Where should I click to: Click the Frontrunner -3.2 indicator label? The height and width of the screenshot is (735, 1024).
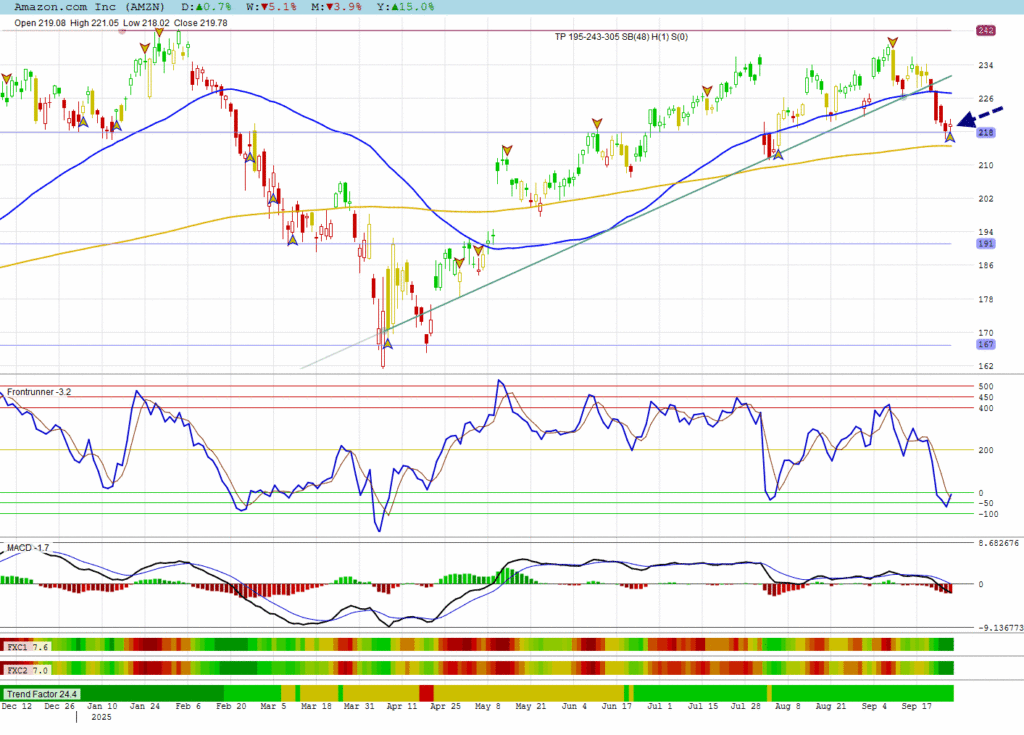click(x=39, y=391)
